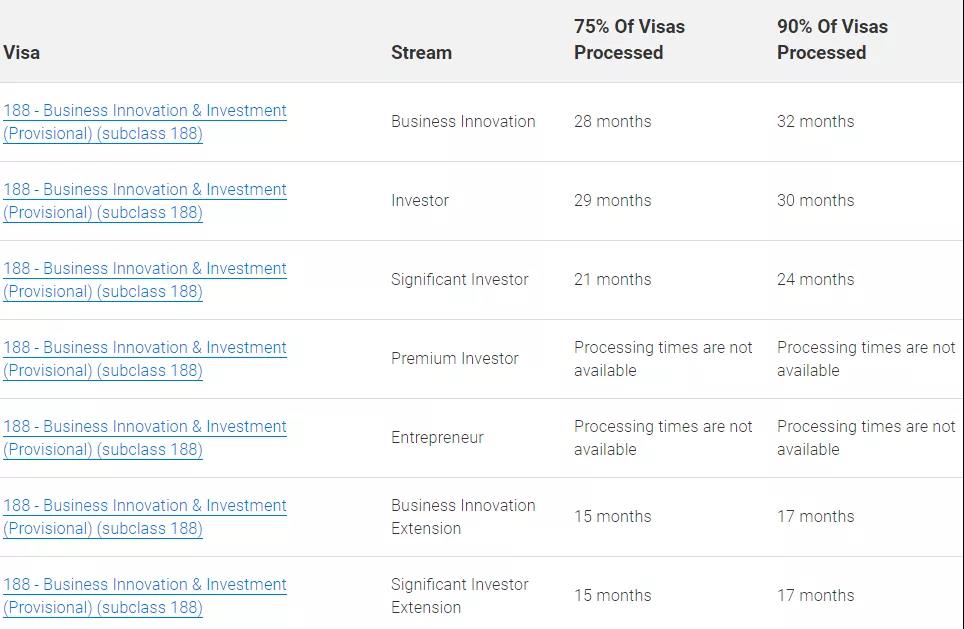Click the Stream column header
Viewport: 964px width, 629px height.
click(421, 52)
